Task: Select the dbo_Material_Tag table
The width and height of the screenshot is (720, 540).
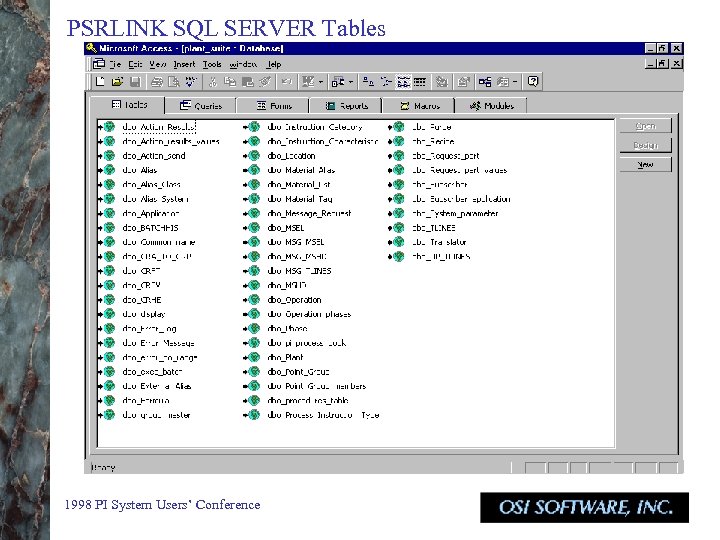Action: coord(300,199)
